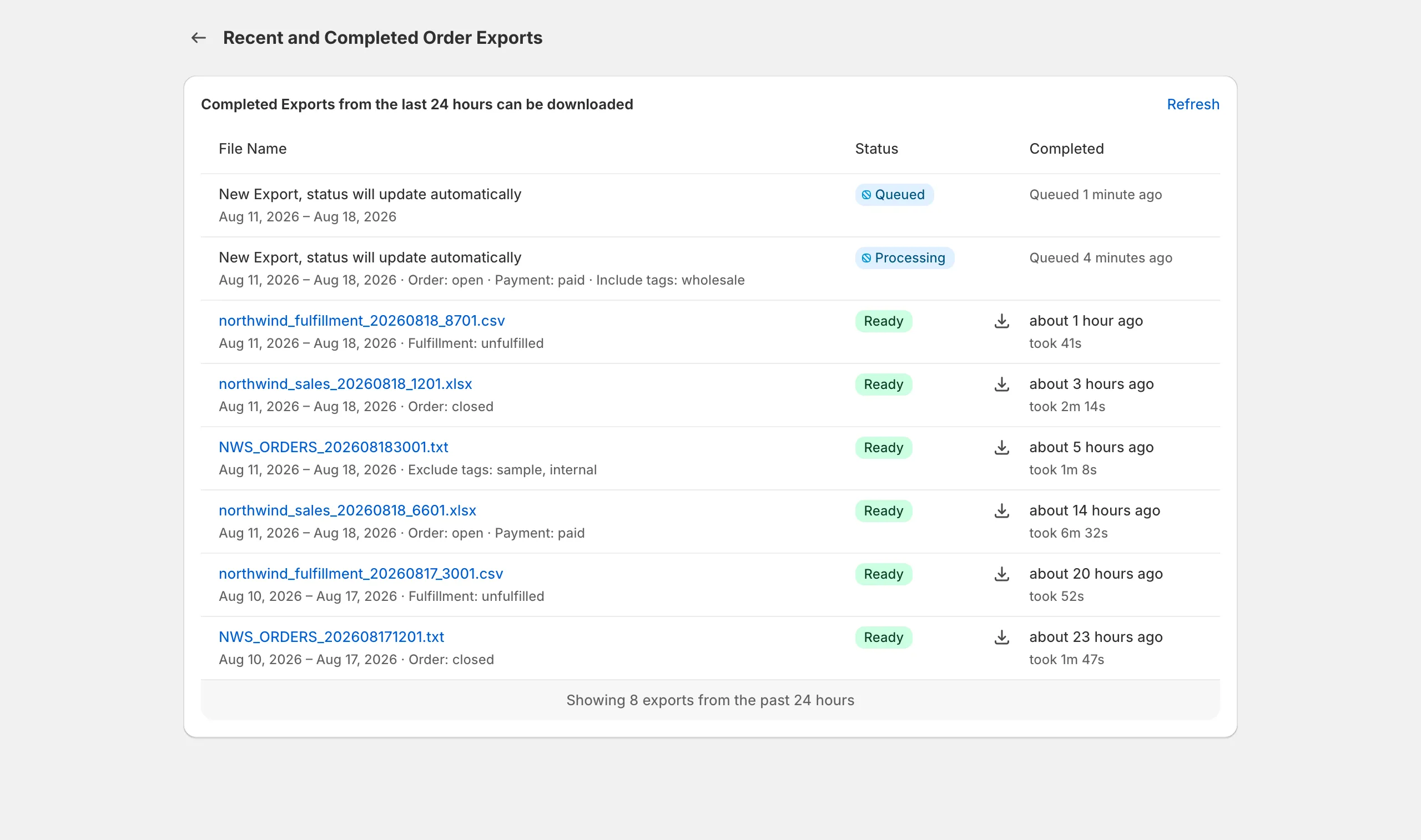Click Ready badge for about 23 hours ago export
Image resolution: width=1421 pixels, height=840 pixels.
tap(883, 637)
